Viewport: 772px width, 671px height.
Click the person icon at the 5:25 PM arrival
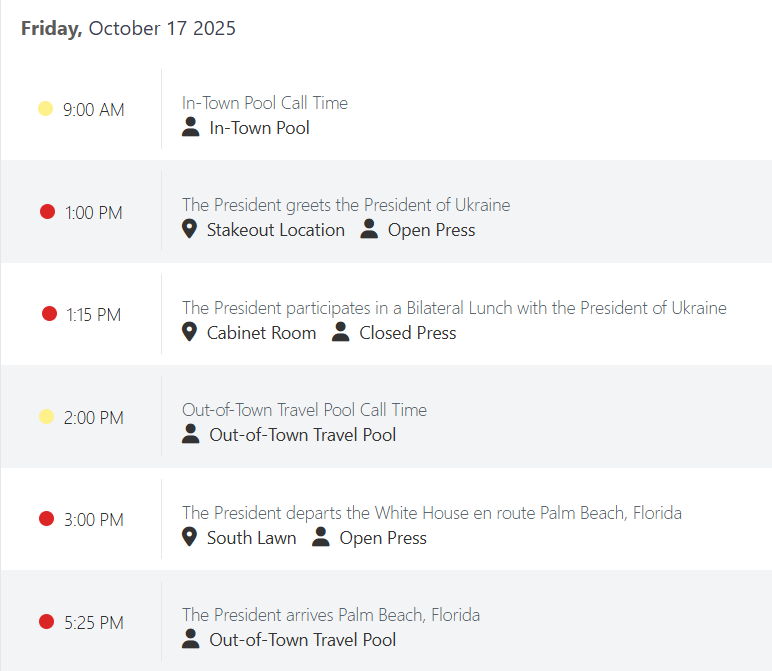(x=191, y=640)
